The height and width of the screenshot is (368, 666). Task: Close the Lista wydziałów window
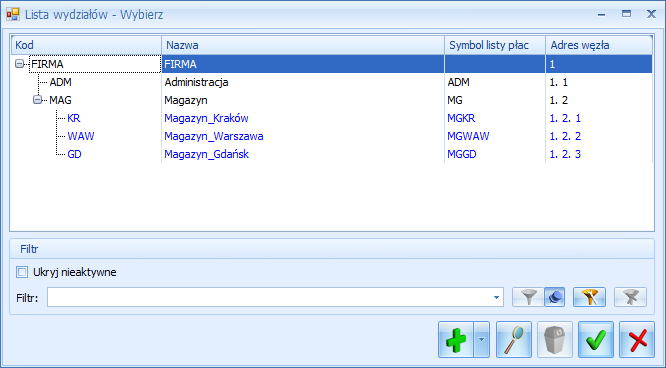click(651, 14)
